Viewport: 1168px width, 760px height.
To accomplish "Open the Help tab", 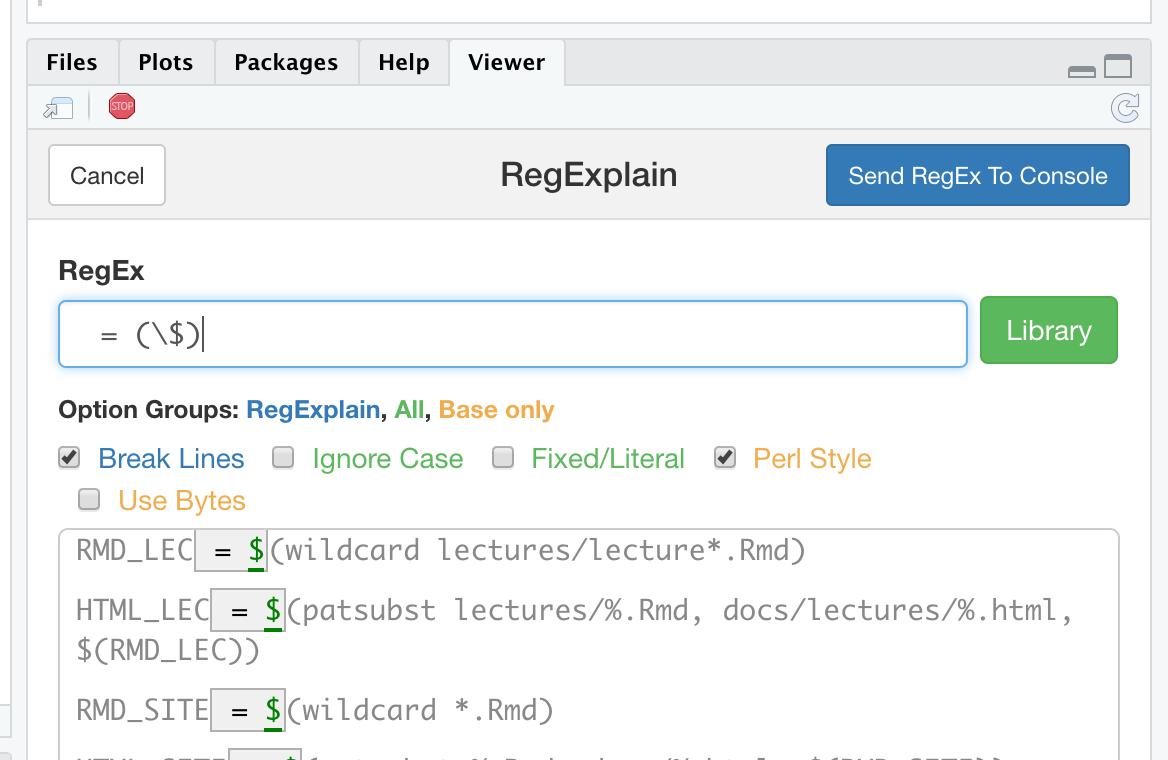I will tap(404, 63).
